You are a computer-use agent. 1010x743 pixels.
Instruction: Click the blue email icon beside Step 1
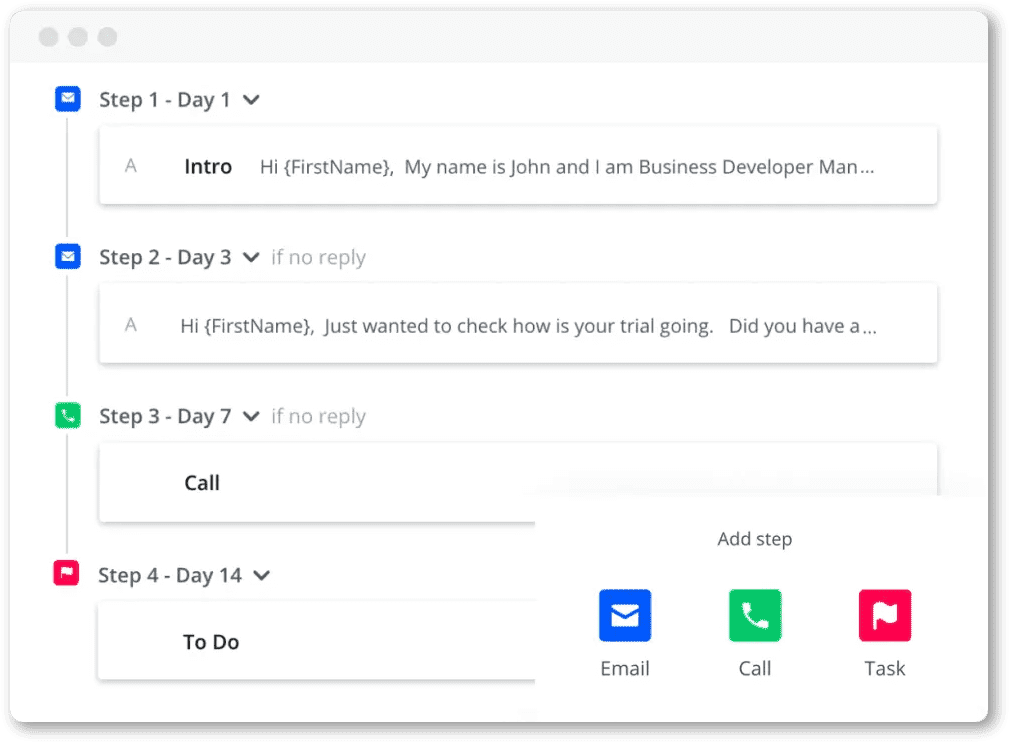(x=67, y=98)
